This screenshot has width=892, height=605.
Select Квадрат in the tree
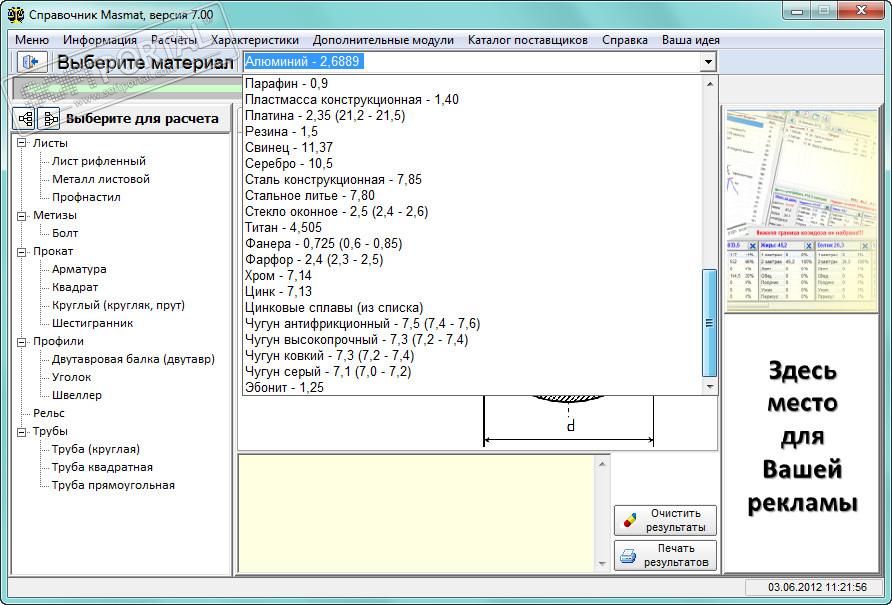pos(75,287)
